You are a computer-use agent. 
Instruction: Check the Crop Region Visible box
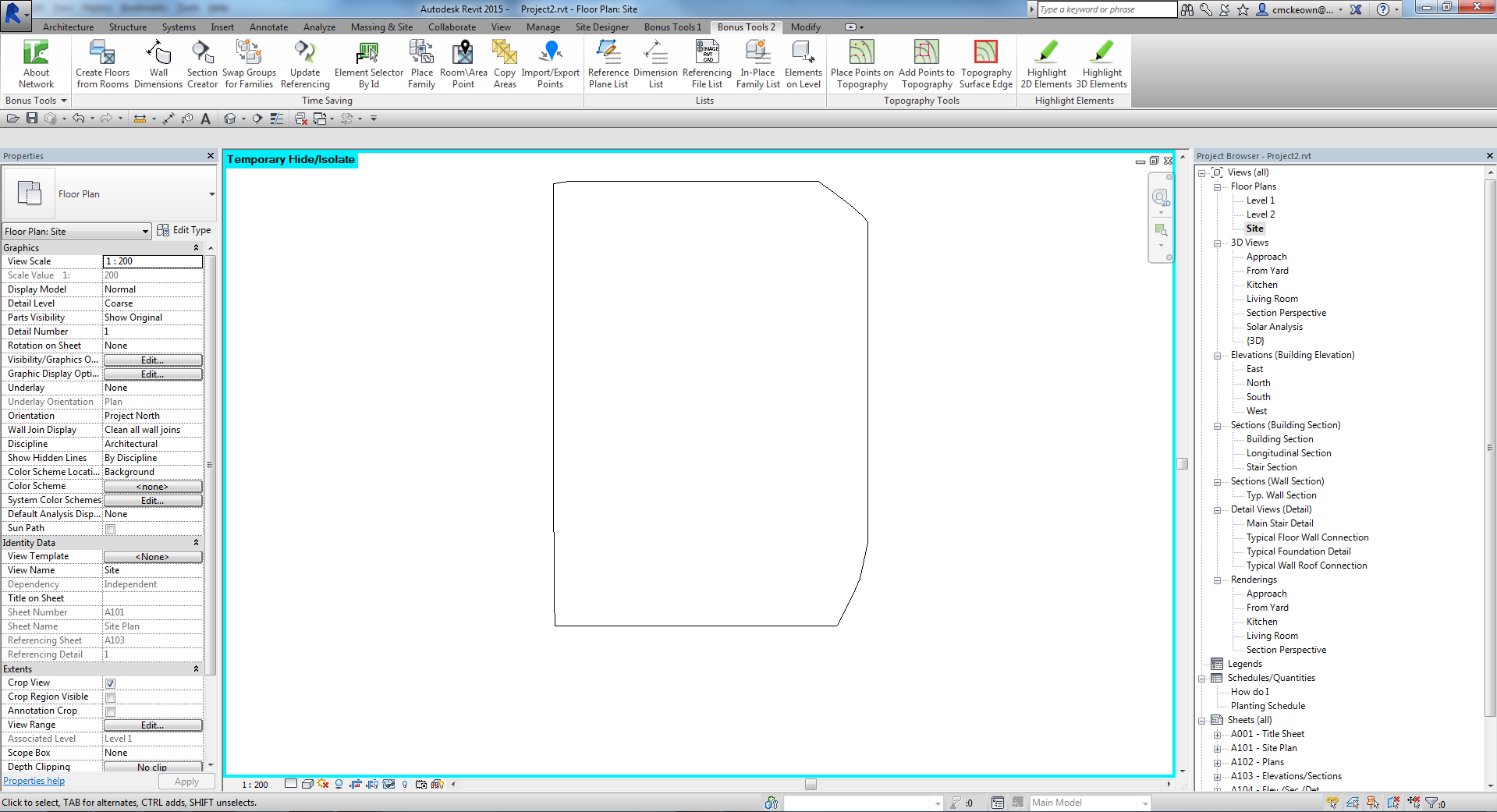click(x=109, y=697)
